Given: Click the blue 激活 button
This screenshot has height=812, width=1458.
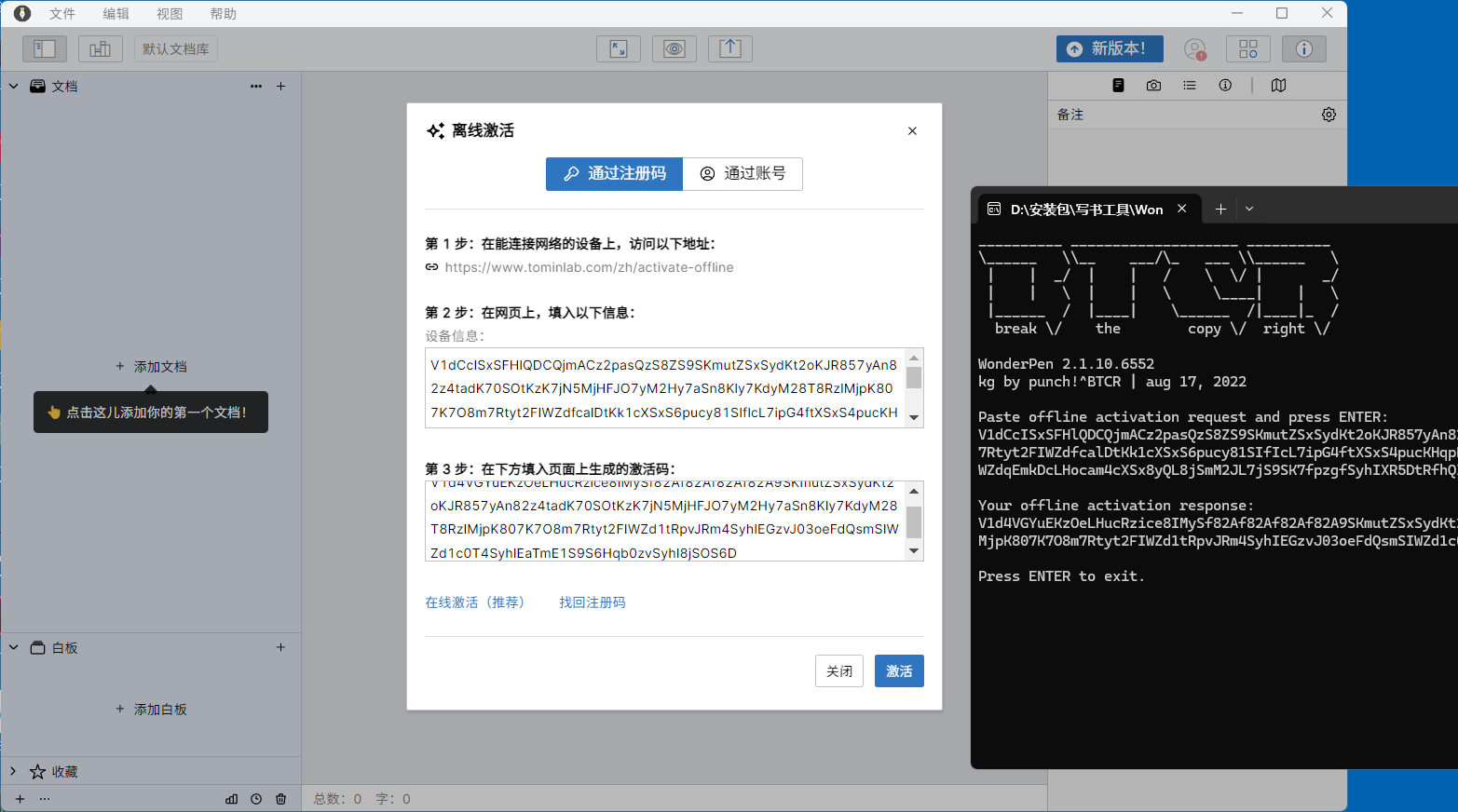Looking at the screenshot, I should point(899,671).
